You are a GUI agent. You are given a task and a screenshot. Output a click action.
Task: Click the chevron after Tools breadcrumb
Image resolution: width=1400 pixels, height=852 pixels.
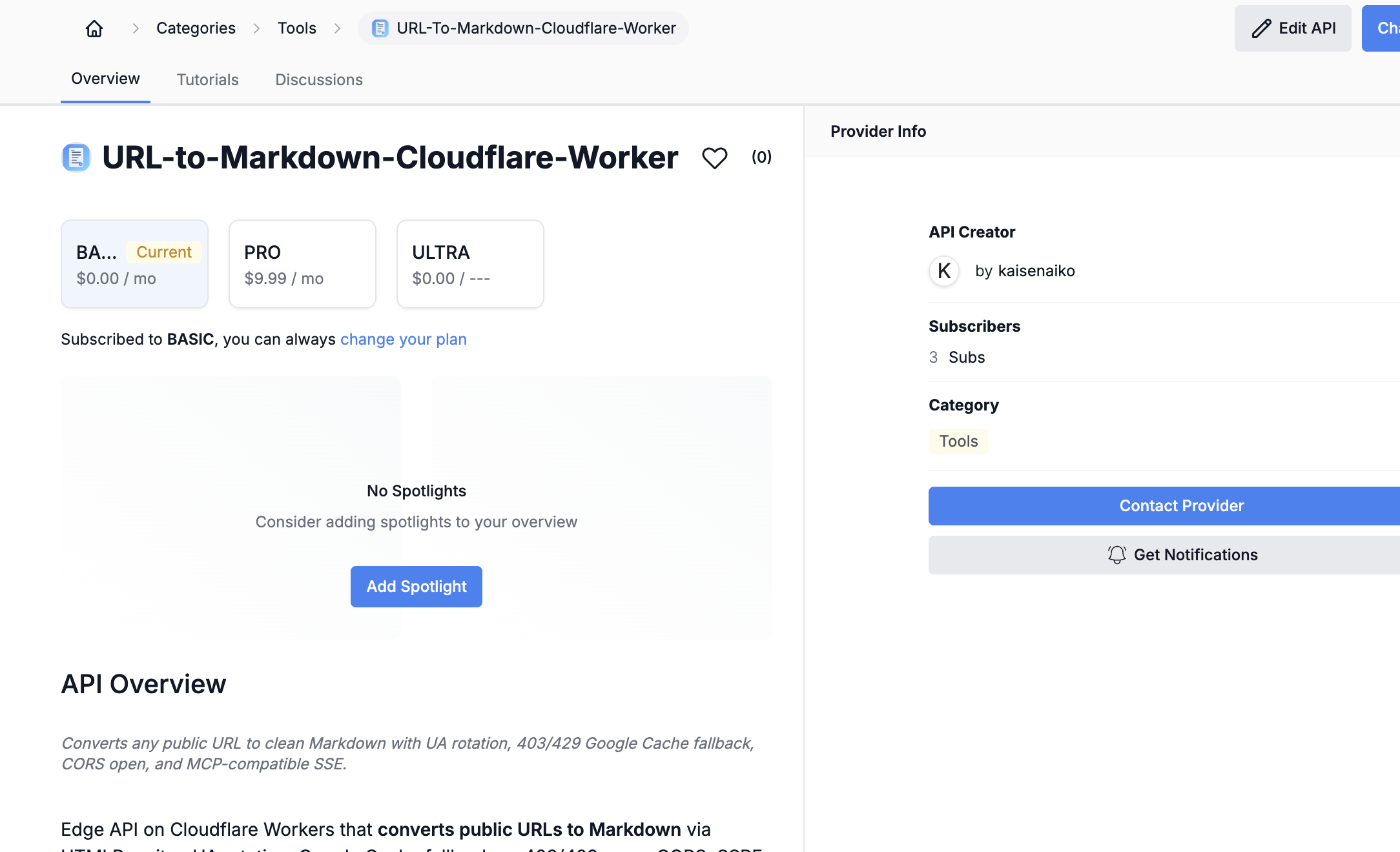pos(337,28)
